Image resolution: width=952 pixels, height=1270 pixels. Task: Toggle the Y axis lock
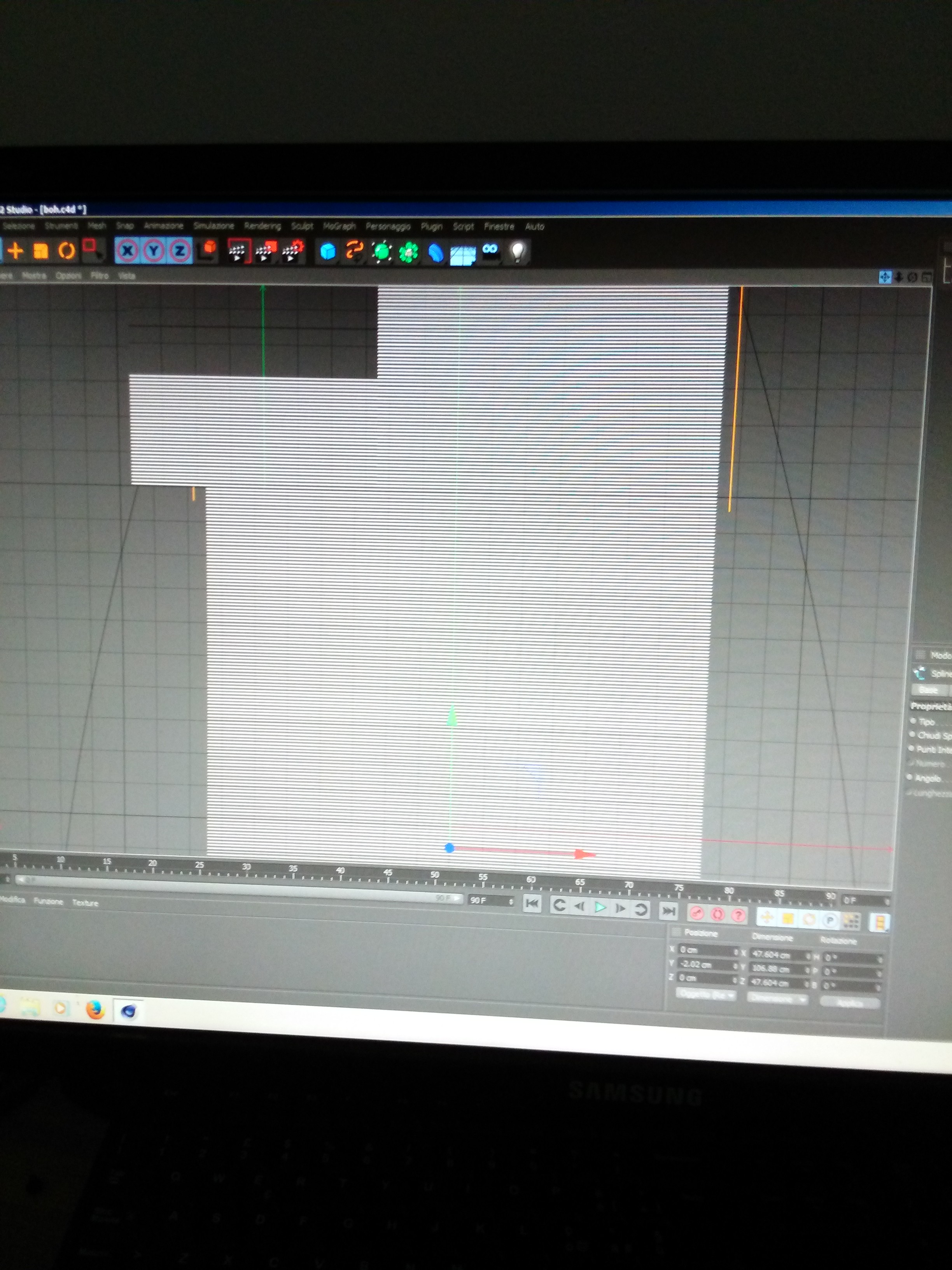click(154, 251)
